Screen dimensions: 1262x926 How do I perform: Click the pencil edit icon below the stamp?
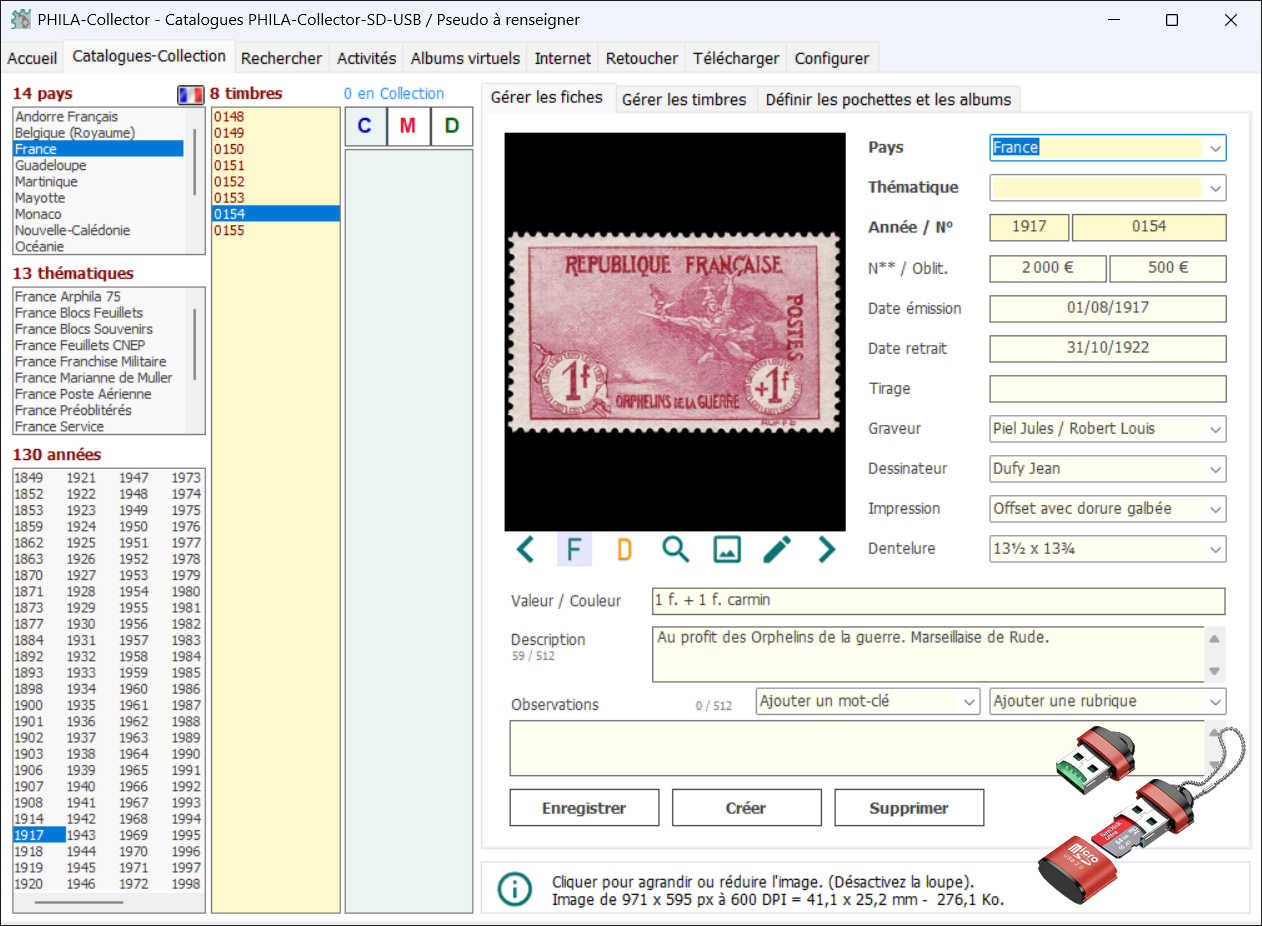point(777,549)
